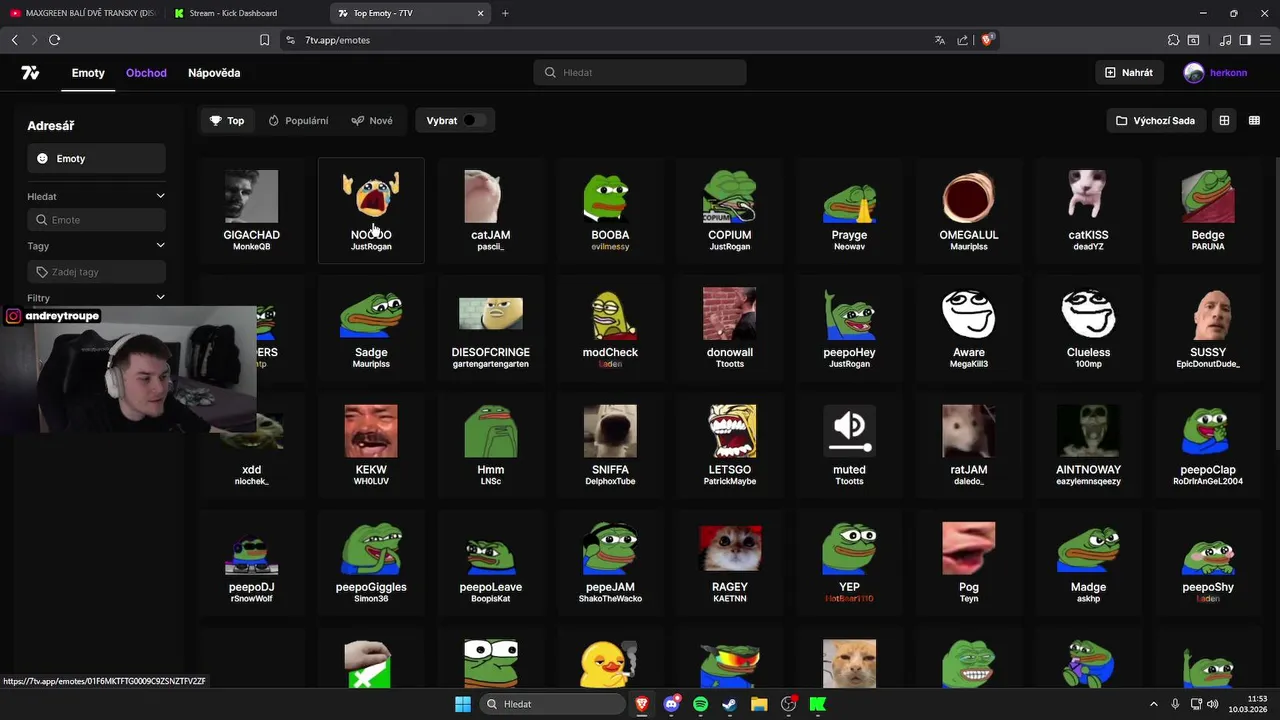The image size is (1280, 720).
Task: Open the modCheck emote
Action: click(610, 329)
